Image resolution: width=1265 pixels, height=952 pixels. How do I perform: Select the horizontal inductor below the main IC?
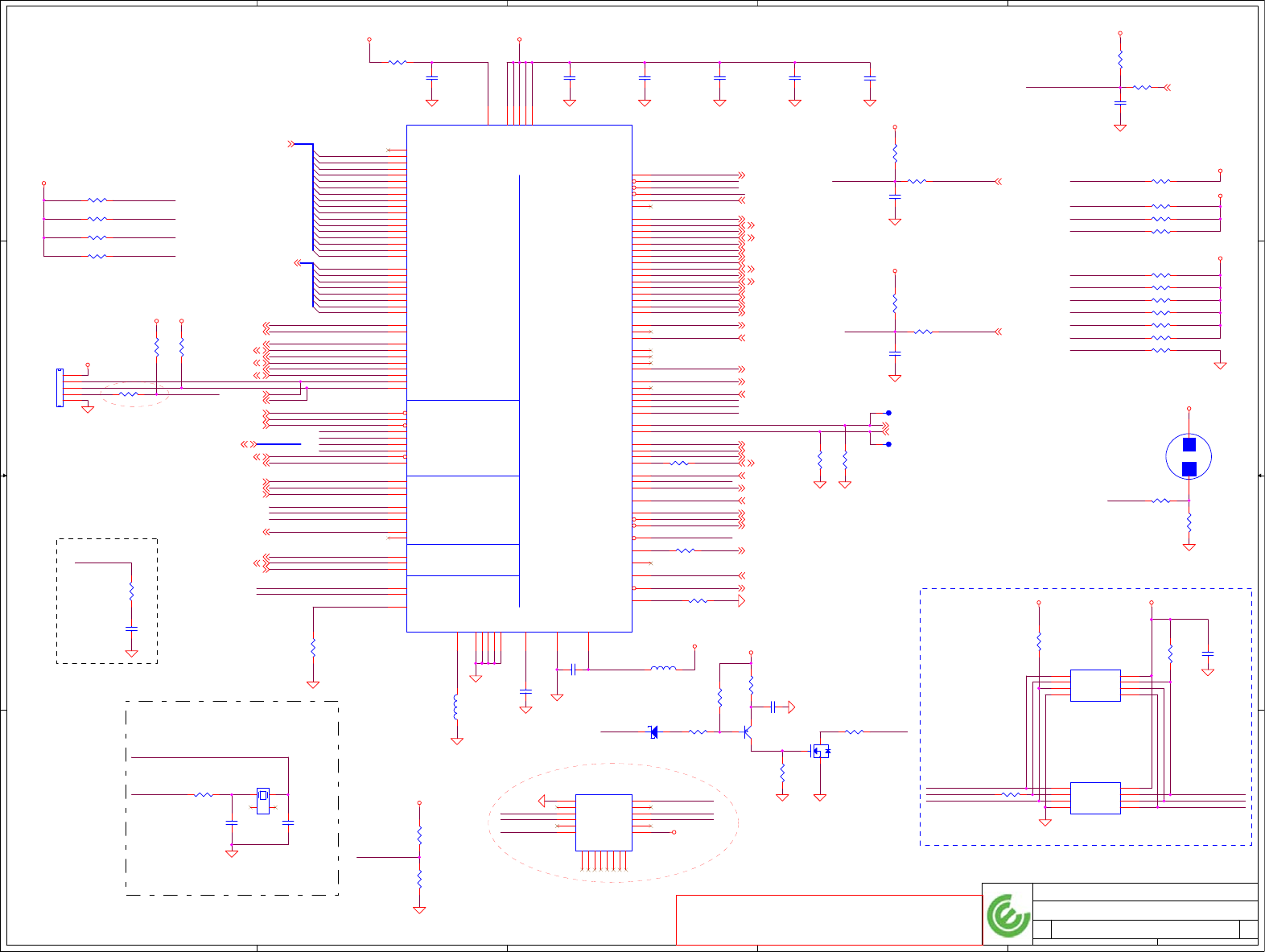pos(663,669)
